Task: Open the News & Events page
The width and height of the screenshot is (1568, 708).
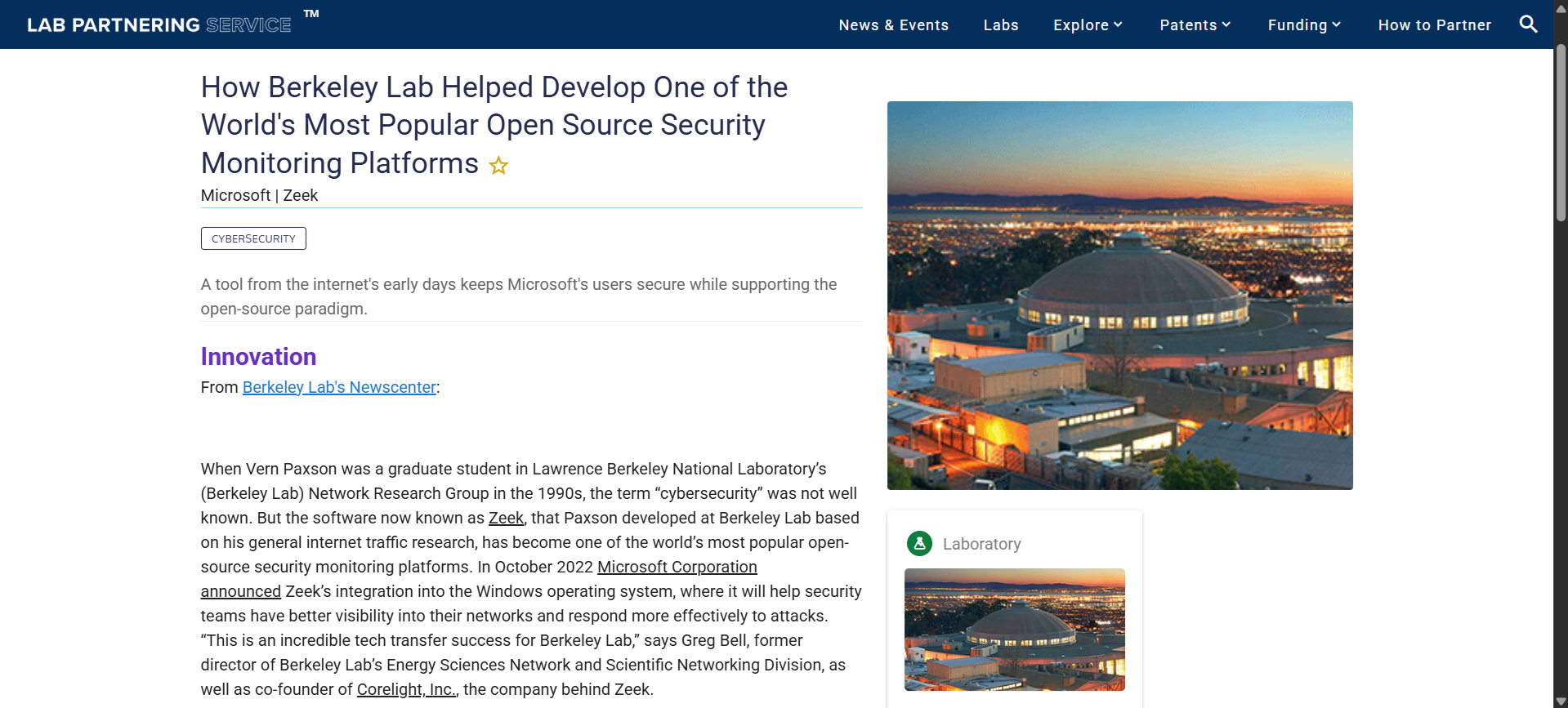Action: pos(893,25)
